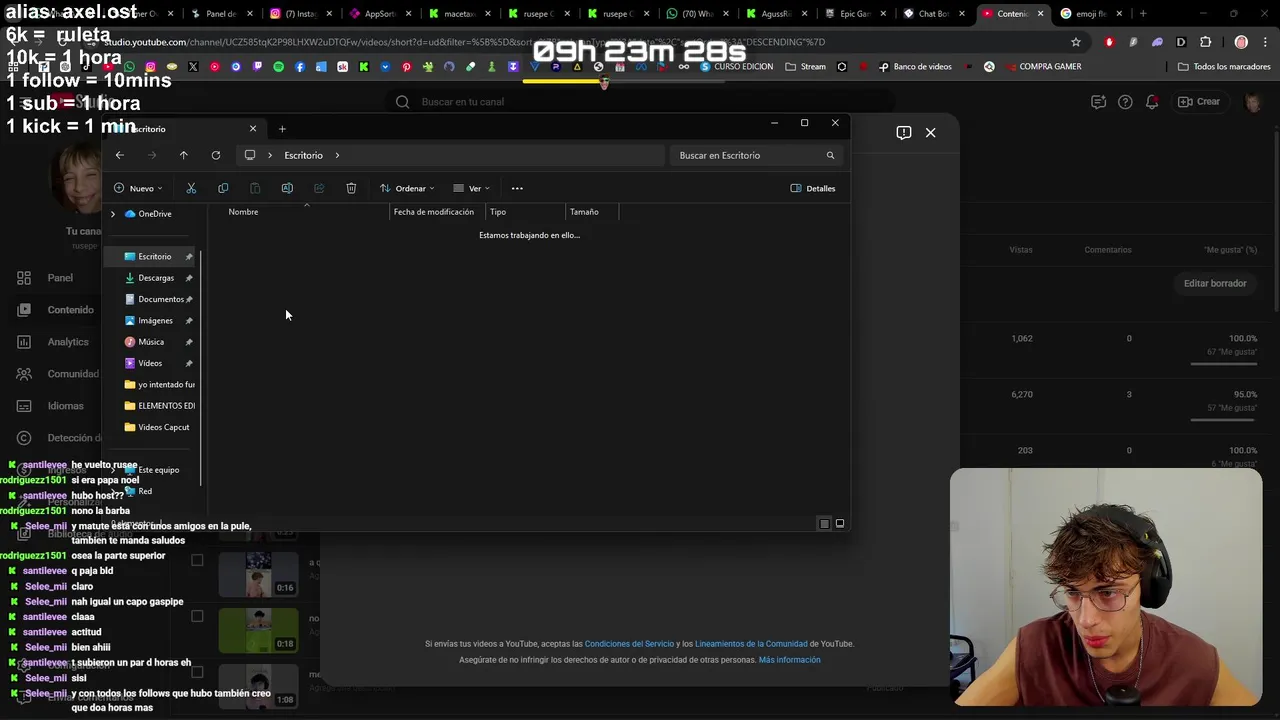Select Descargas in Explorer sidebar
This screenshot has width=1280, height=720.
point(156,278)
